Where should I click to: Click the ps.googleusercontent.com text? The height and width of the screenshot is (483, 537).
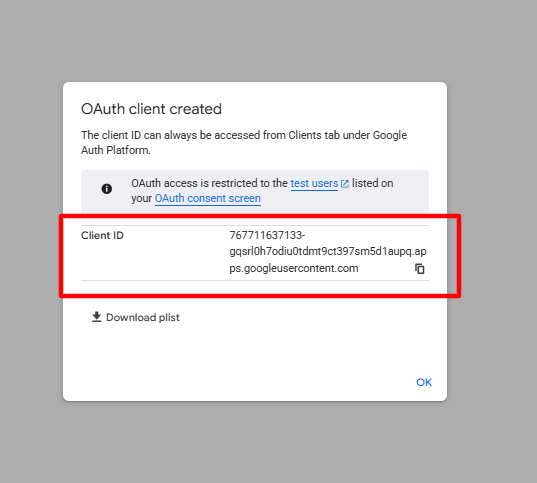point(294,268)
